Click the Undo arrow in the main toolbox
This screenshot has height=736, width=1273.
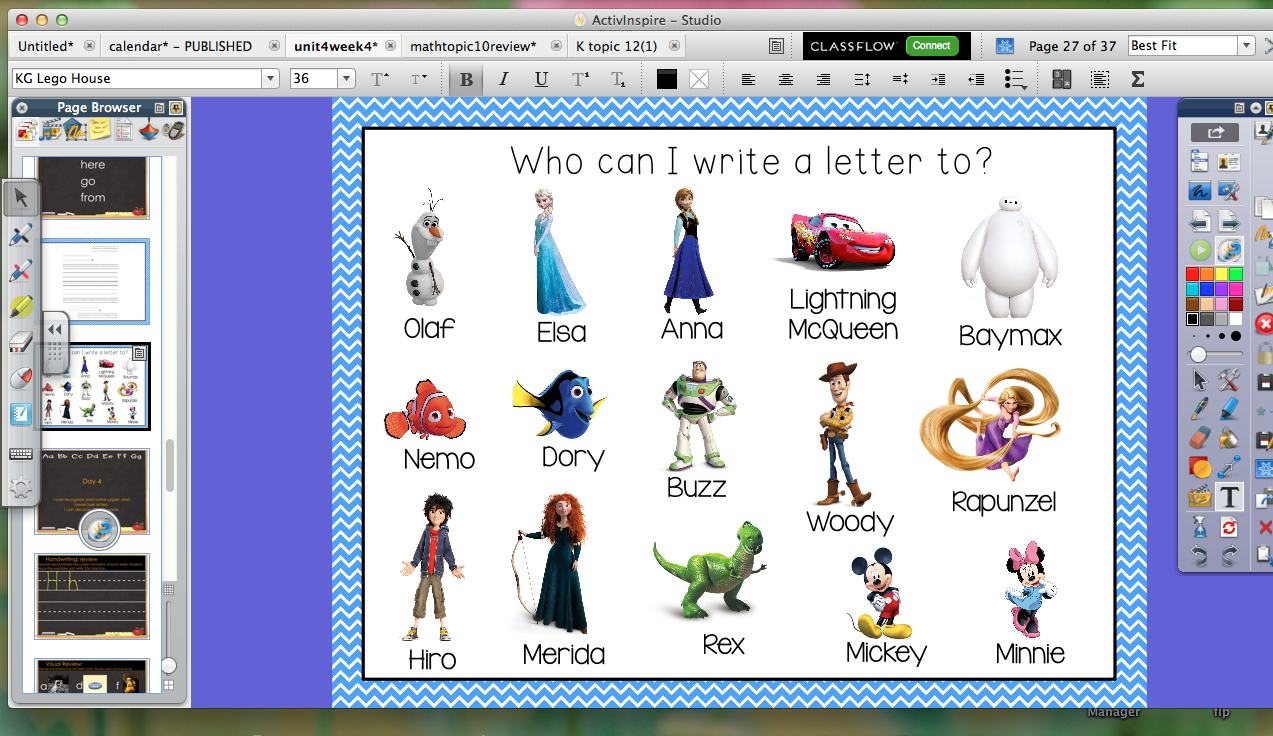click(1200, 556)
